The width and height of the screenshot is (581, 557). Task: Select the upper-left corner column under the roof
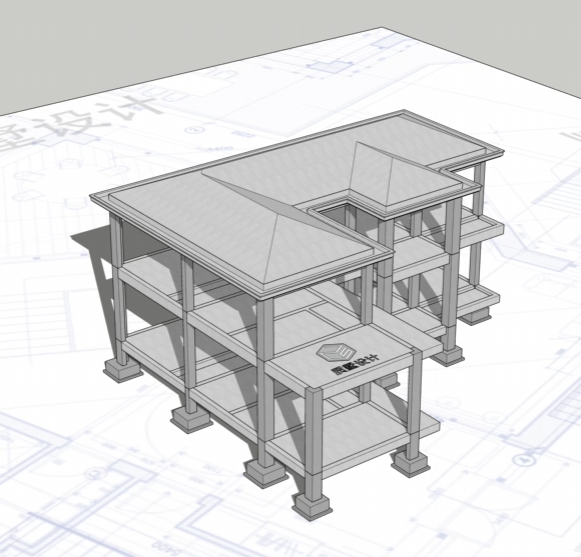(116, 241)
